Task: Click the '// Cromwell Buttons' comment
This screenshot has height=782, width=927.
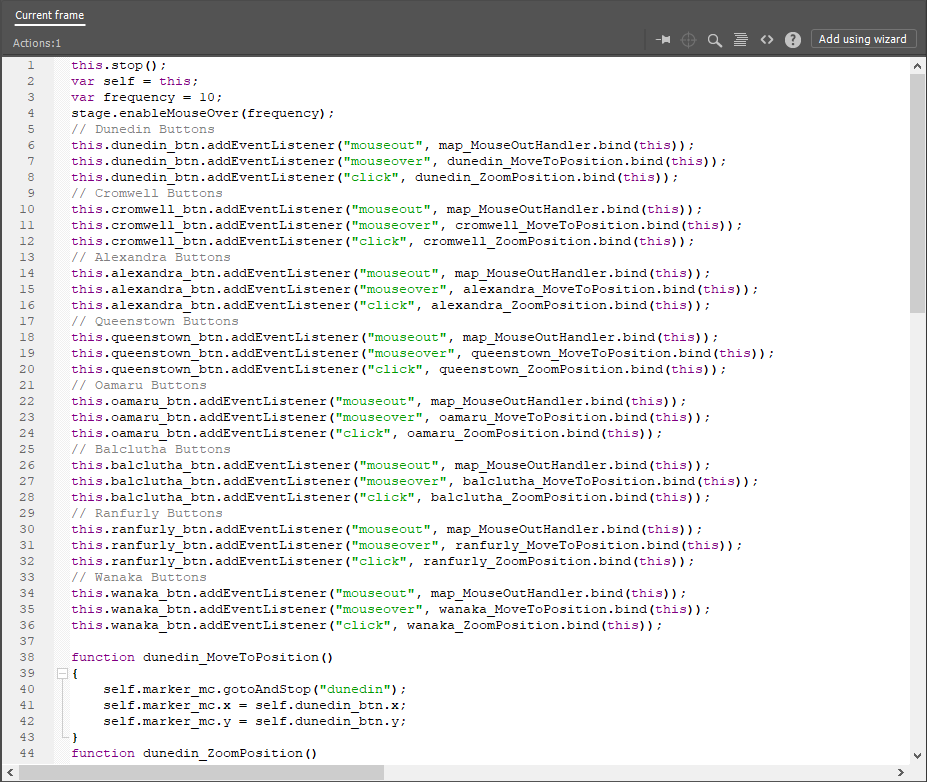Action: (x=147, y=193)
